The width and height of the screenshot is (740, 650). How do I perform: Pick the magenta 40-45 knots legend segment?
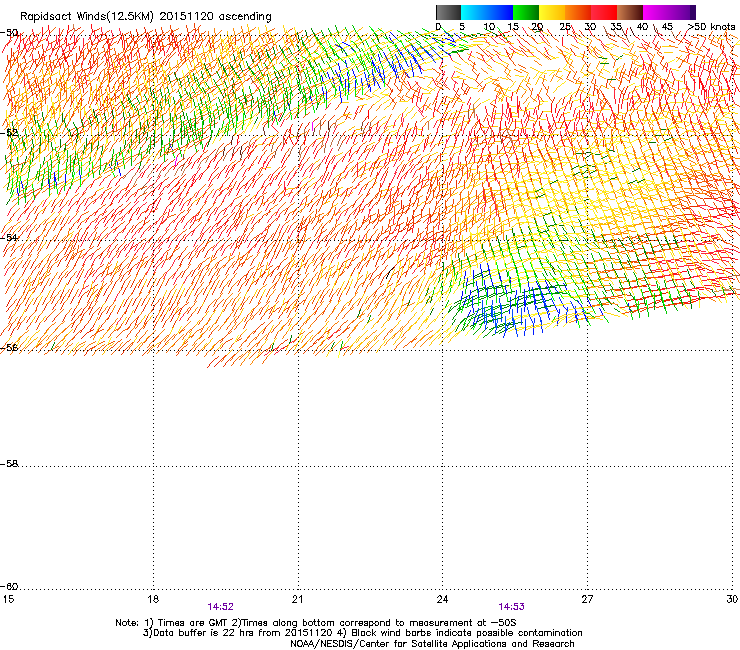click(656, 12)
